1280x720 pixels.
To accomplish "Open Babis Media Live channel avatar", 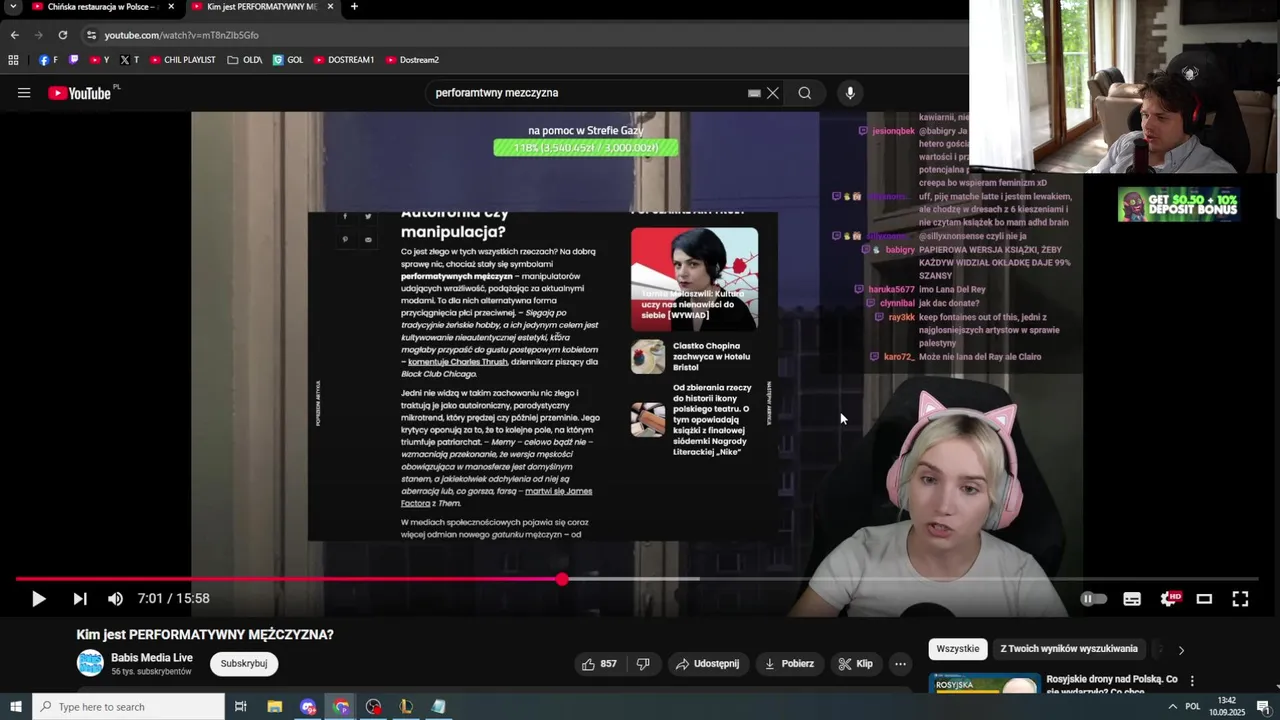I will 91,663.
